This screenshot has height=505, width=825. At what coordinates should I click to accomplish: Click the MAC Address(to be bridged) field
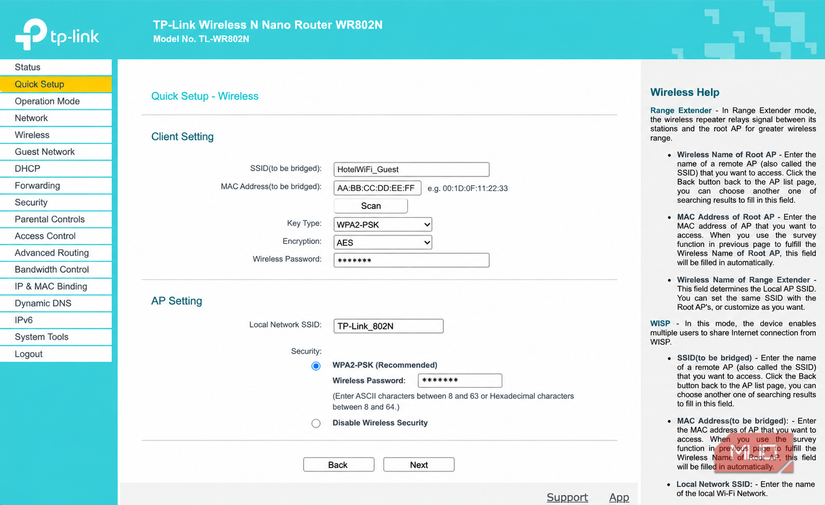click(x=377, y=188)
